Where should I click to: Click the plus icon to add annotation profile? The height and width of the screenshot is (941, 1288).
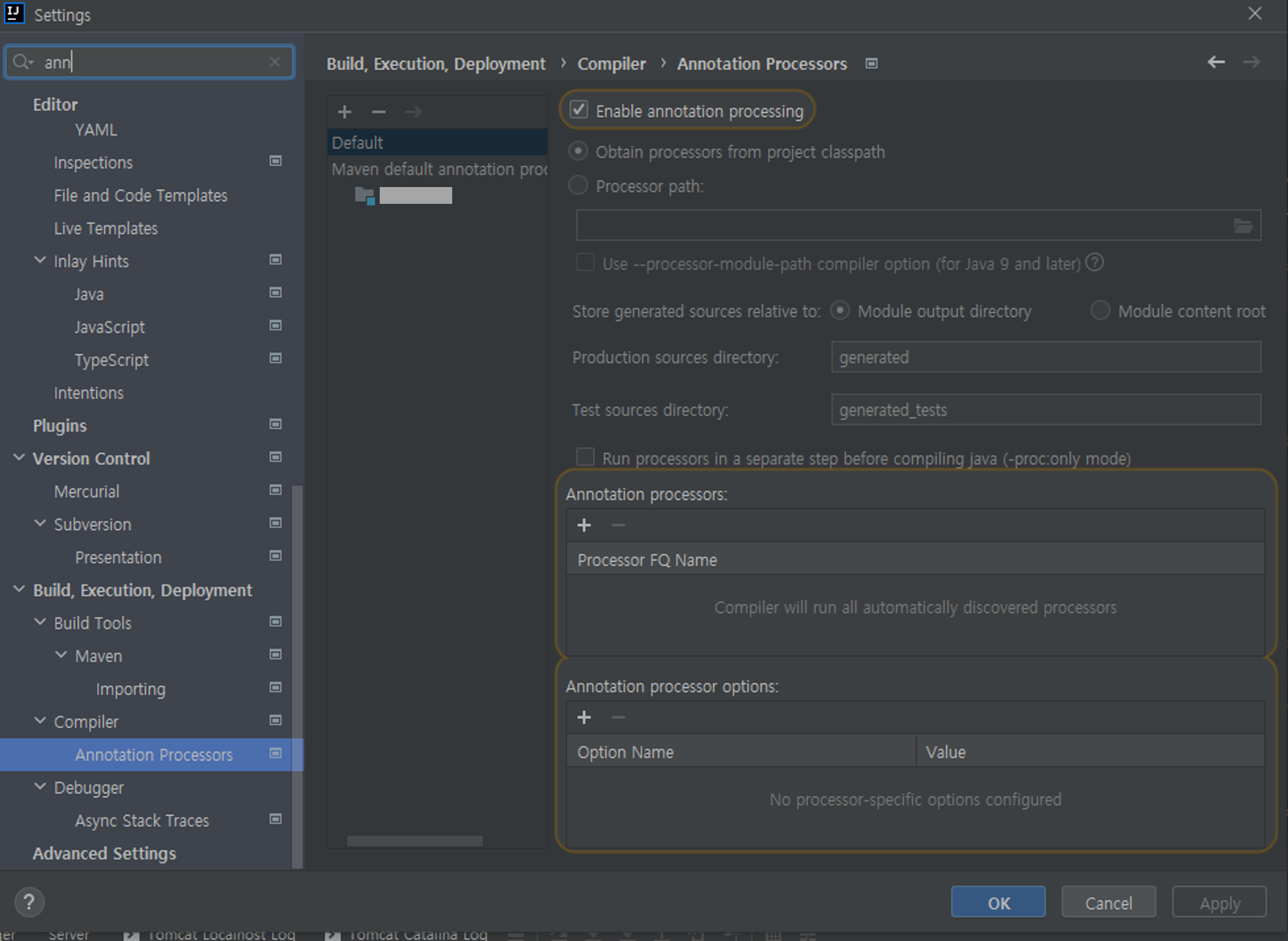pyautogui.click(x=344, y=112)
